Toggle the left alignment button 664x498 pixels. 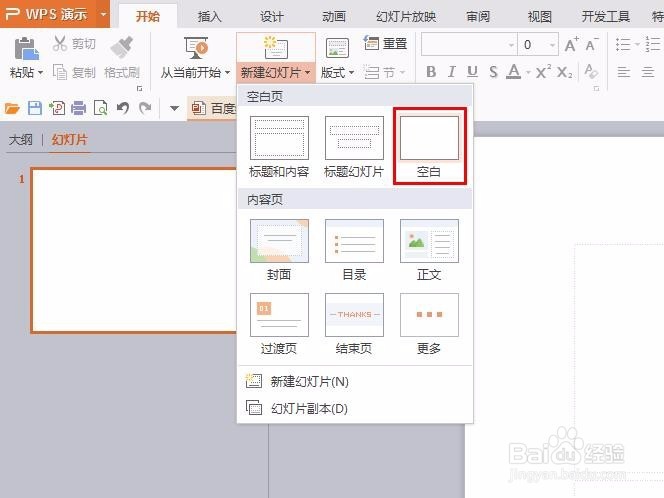pos(623,72)
